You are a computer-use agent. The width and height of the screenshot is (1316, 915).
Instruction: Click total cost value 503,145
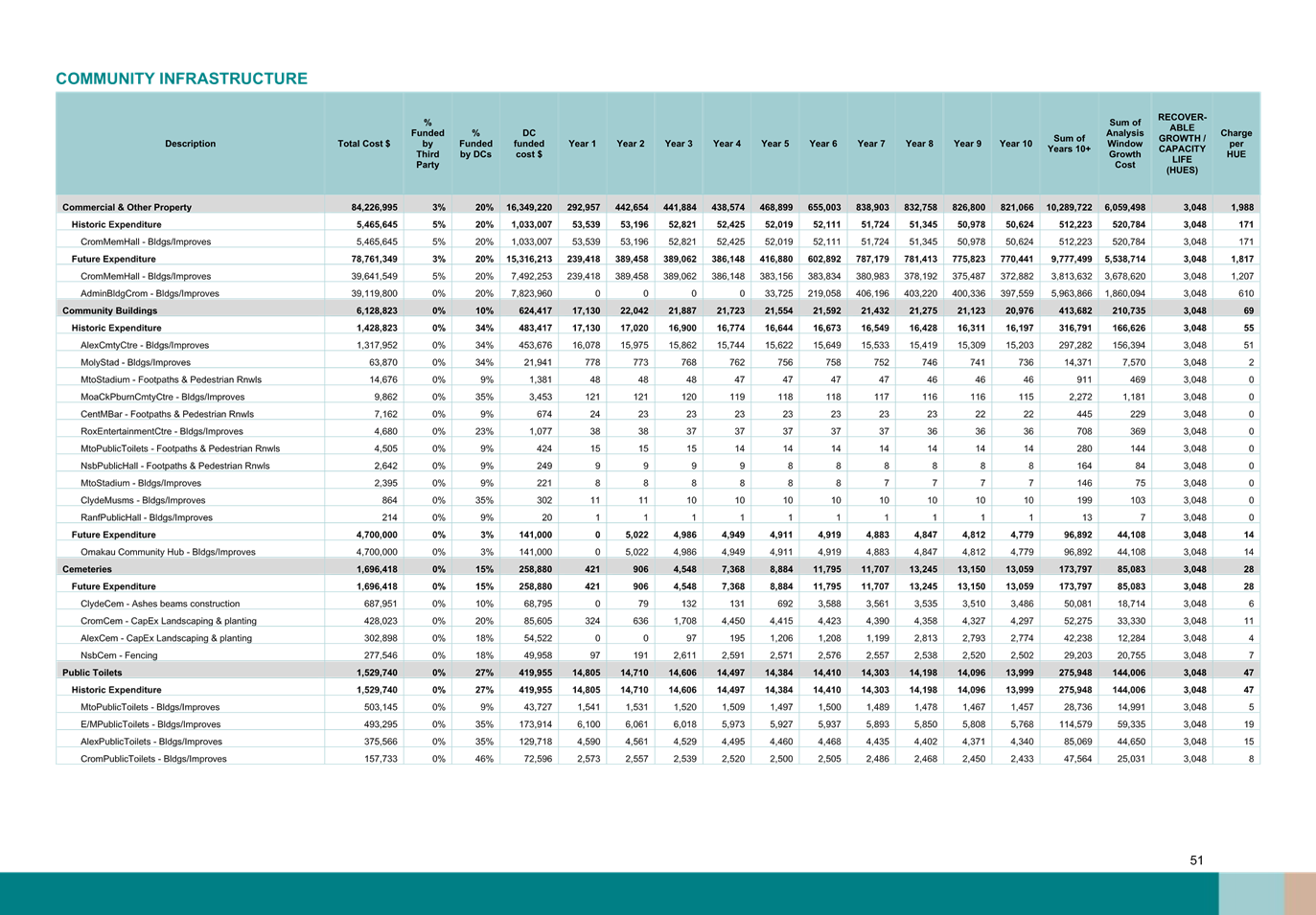pos(380,707)
